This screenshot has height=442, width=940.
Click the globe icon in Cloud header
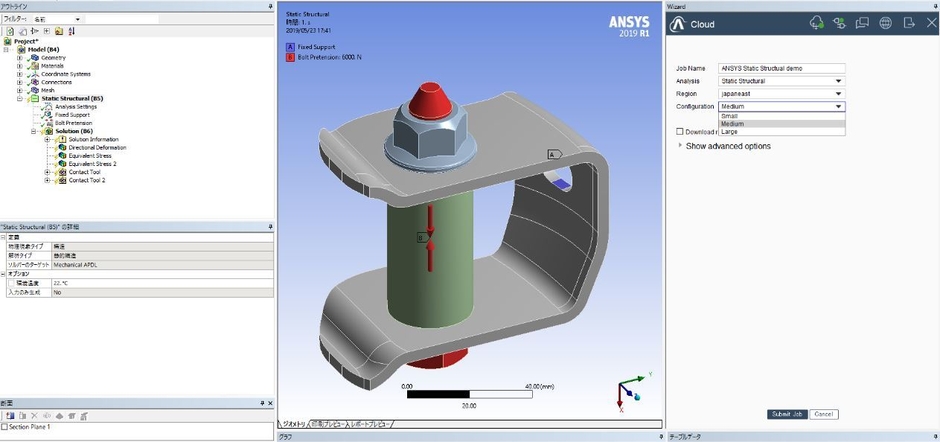pyautogui.click(x=886, y=23)
